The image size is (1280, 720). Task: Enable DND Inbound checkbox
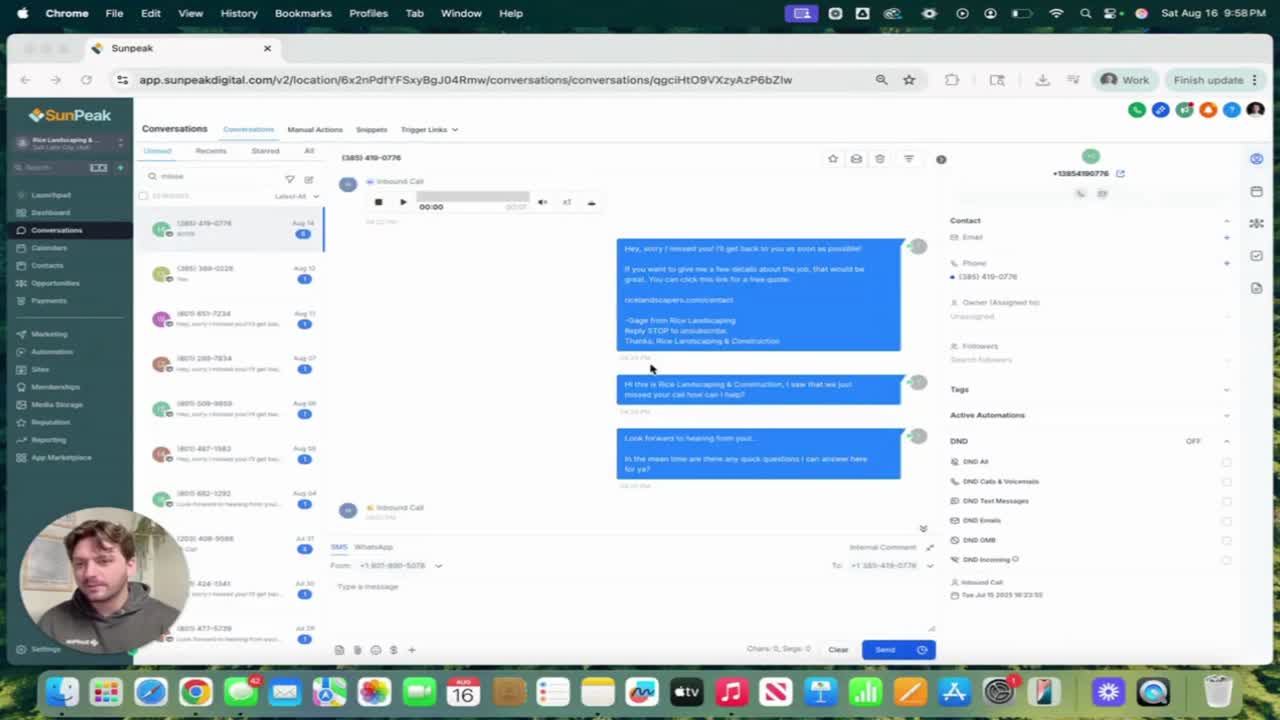(x=1226, y=559)
